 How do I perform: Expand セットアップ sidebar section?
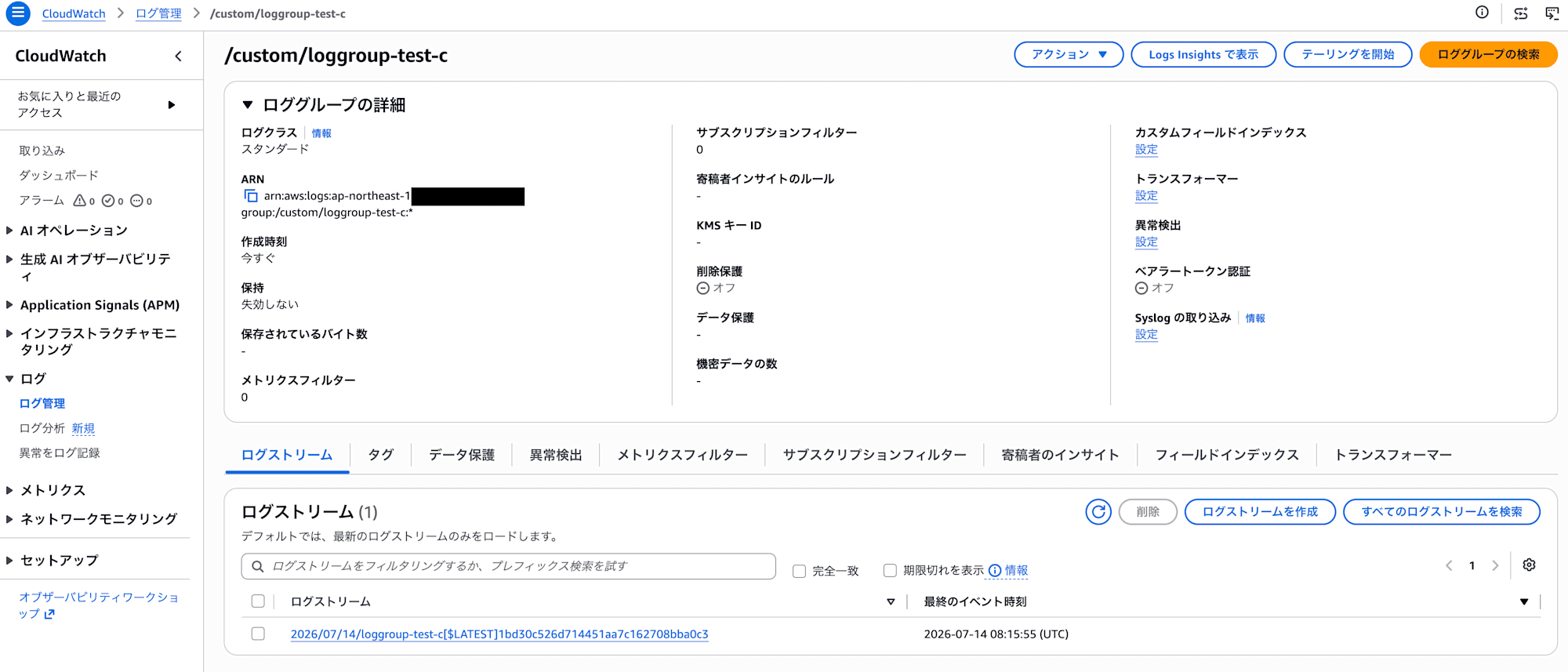click(9, 561)
